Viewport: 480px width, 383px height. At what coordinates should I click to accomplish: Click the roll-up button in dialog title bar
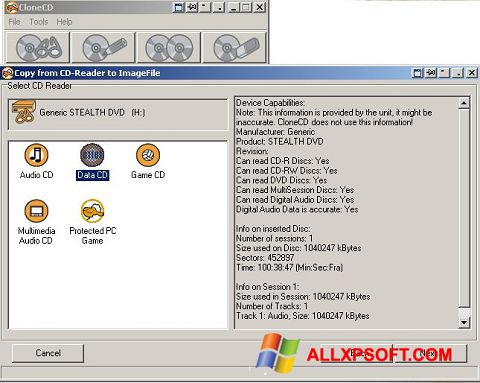pos(444,73)
